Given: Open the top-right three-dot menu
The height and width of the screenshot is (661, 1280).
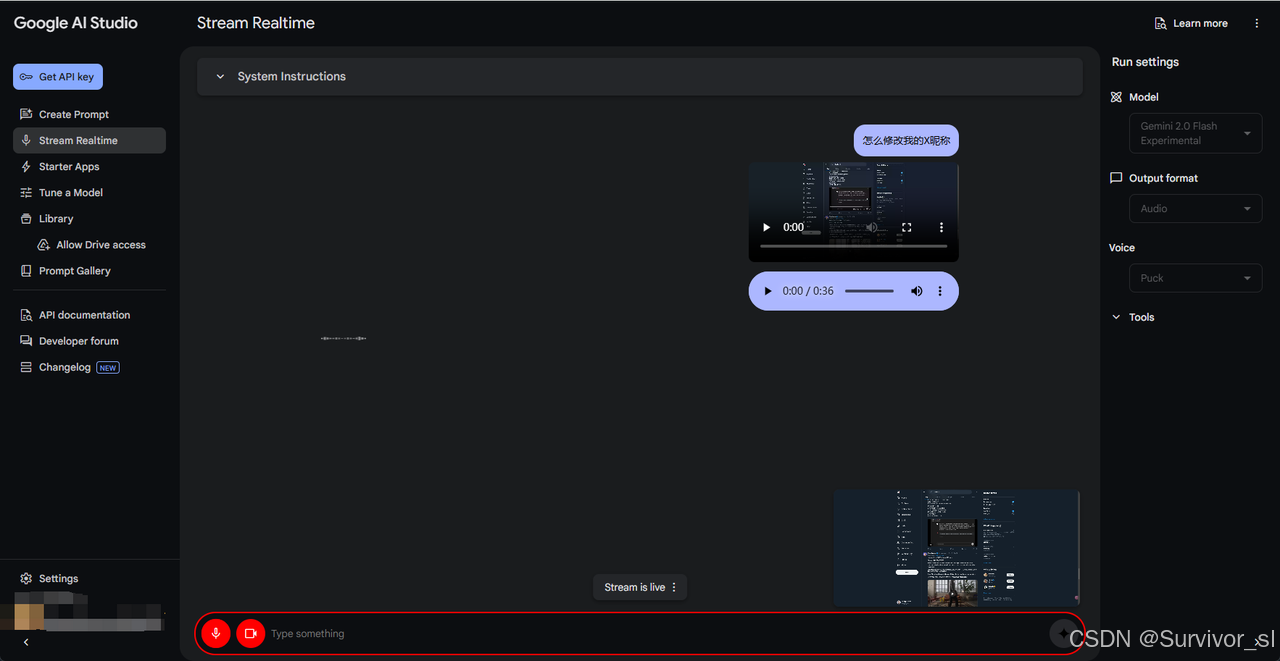Looking at the screenshot, I should click(x=1256, y=23).
